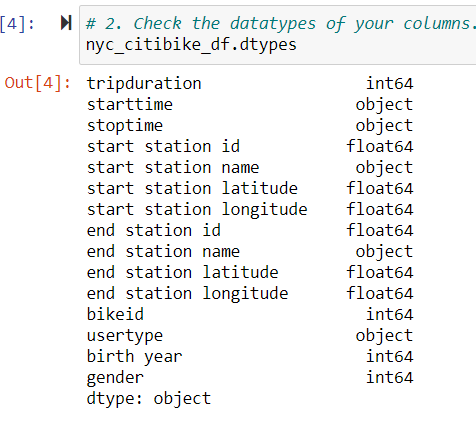Click the 'usertype' row label
The height and width of the screenshot is (422, 476).
[x=125, y=336]
